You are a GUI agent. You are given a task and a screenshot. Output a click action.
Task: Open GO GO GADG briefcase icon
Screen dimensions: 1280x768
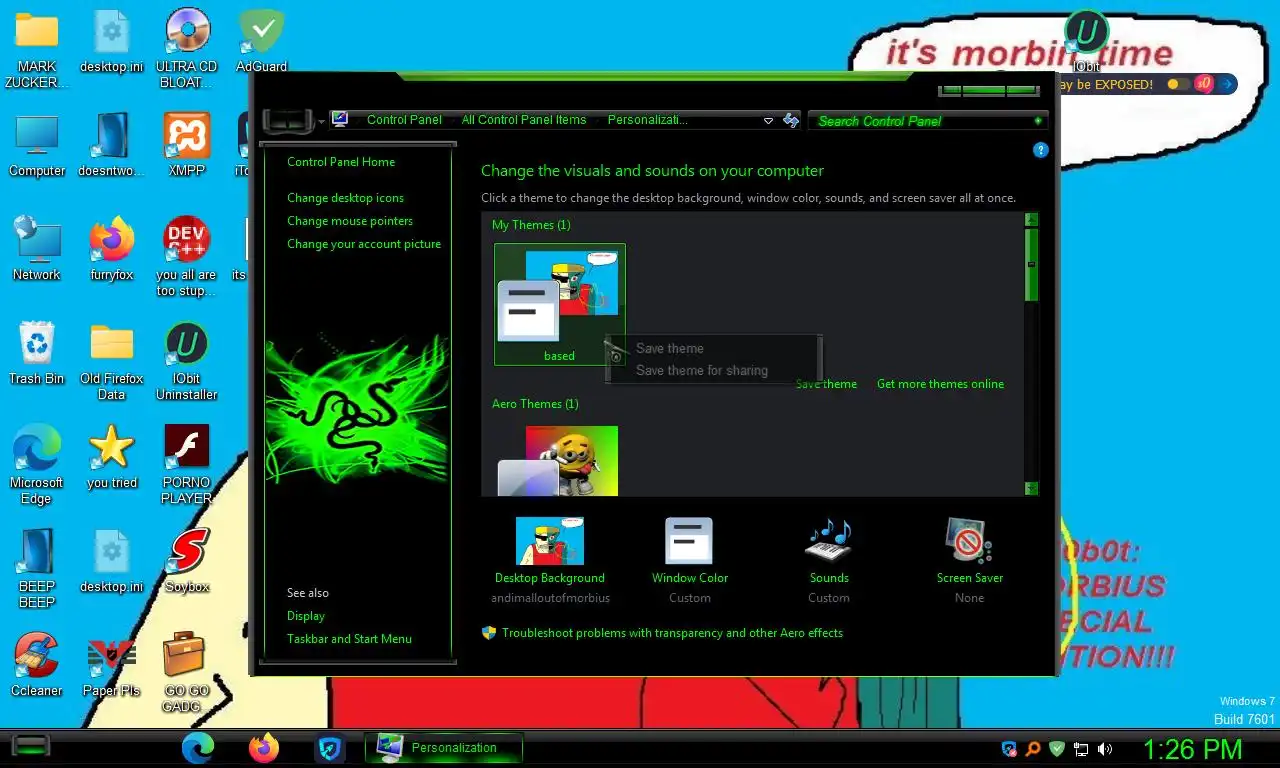point(186,672)
